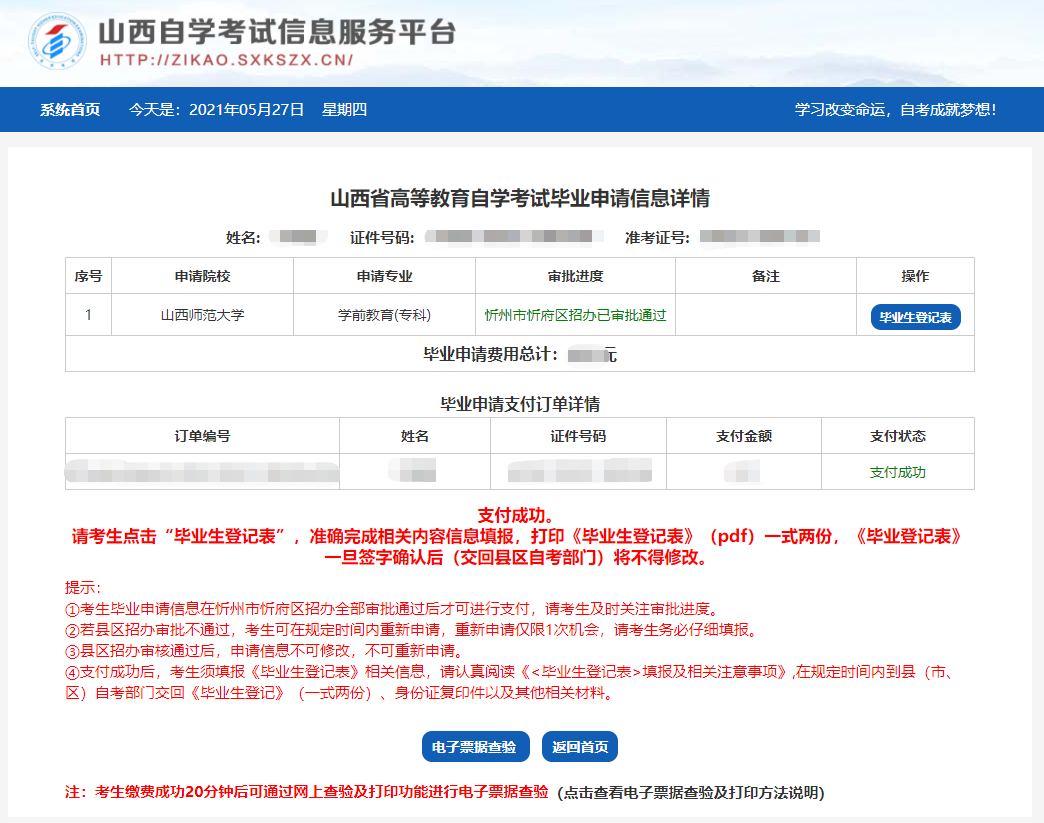Viewport: 1044px width, 823px height.
Task: Click the 操作 column header
Action: click(x=914, y=276)
